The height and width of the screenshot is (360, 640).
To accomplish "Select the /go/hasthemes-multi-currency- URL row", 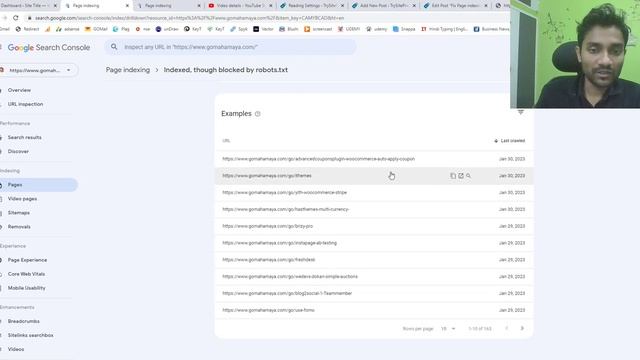I will (x=373, y=209).
